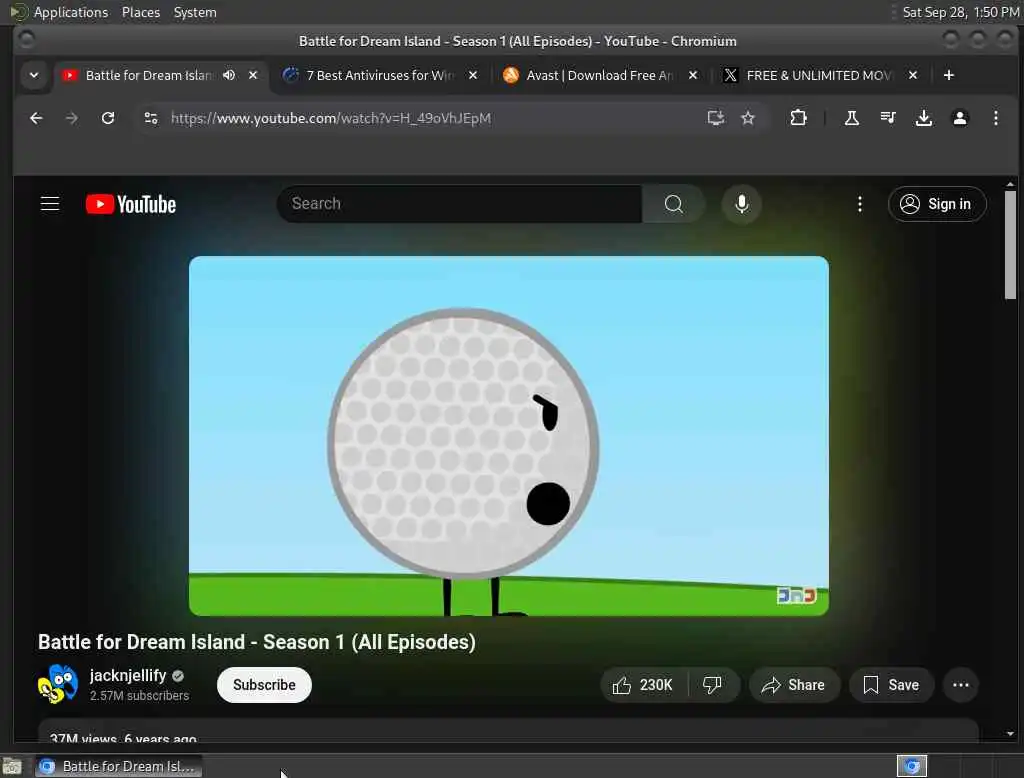Image resolution: width=1024 pixels, height=778 pixels.
Task: Subscribe to jacknjellify
Action: [264, 685]
